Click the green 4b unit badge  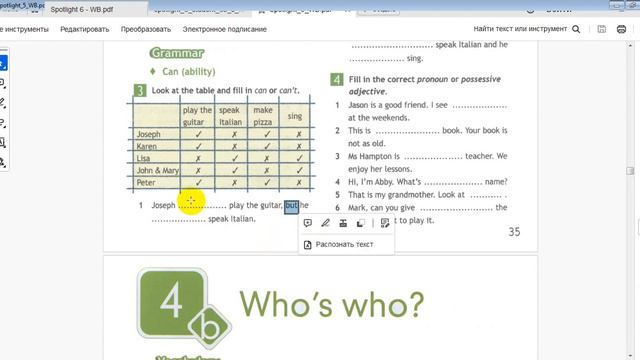[184, 308]
